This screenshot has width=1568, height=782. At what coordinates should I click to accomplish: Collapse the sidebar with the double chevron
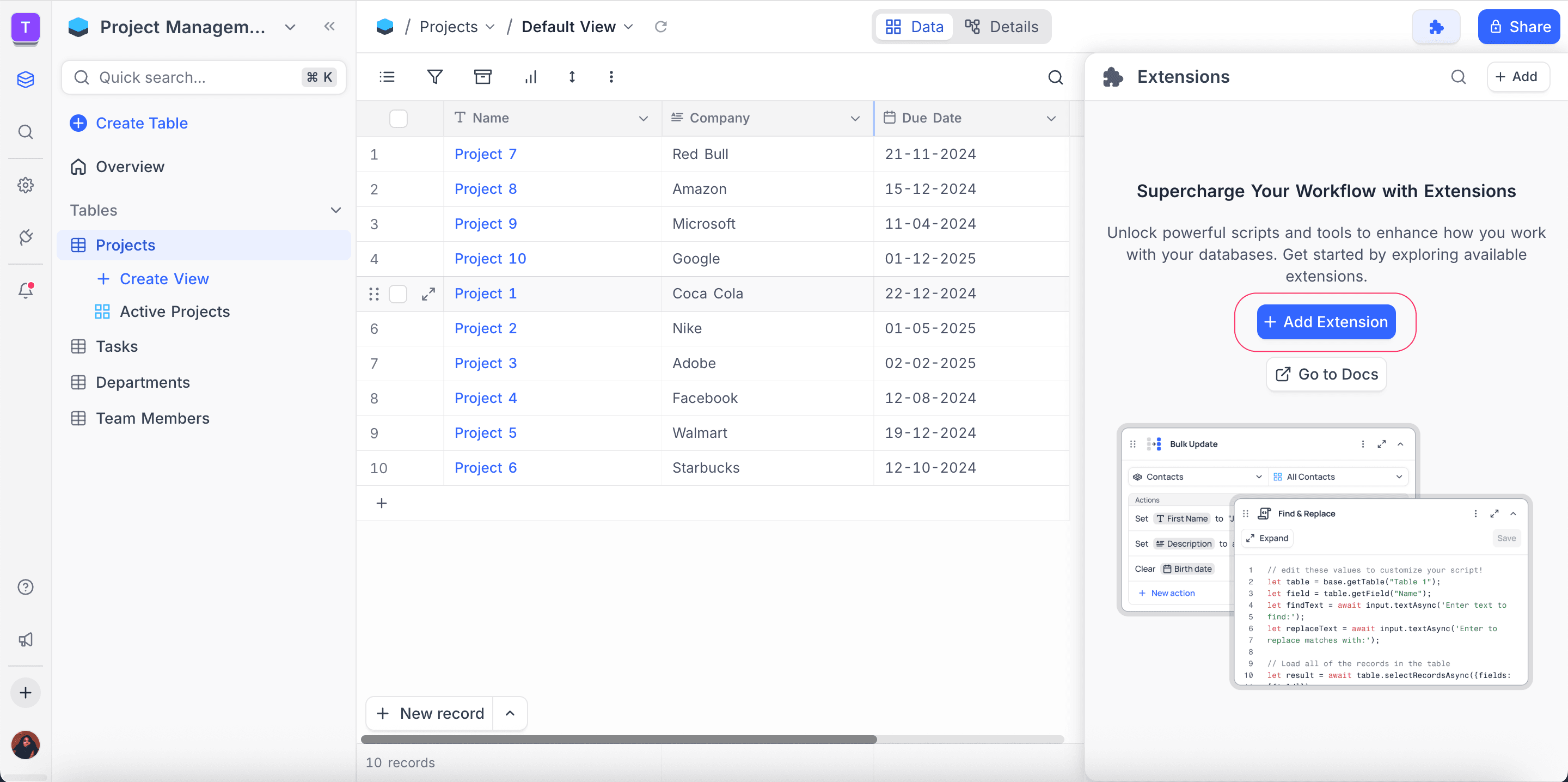coord(329,26)
